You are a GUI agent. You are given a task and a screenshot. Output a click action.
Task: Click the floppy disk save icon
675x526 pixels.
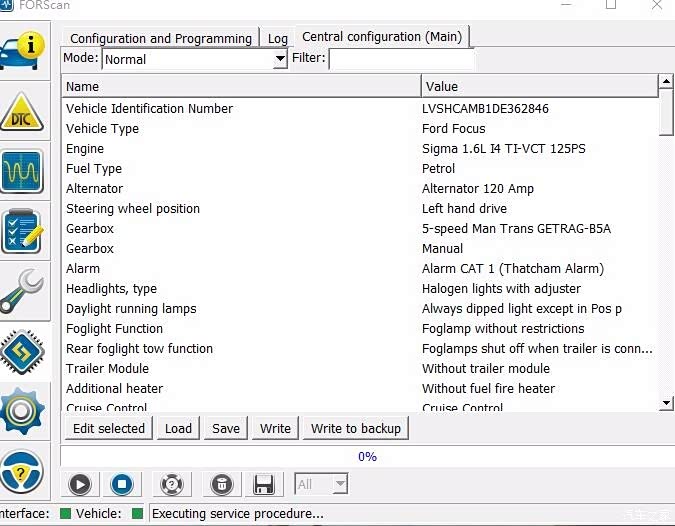pos(264,485)
